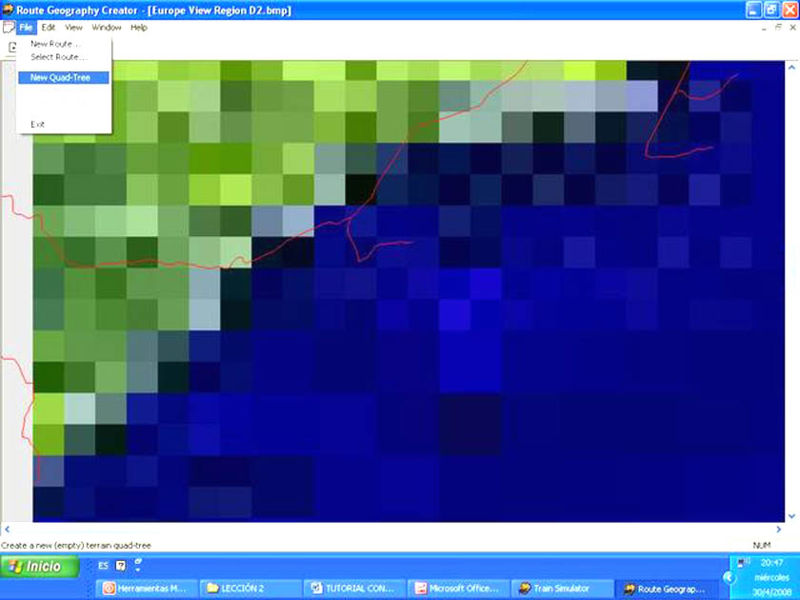Screen dimensions: 800x600
Task: Click Select Route menu entry
Action: pos(58,57)
